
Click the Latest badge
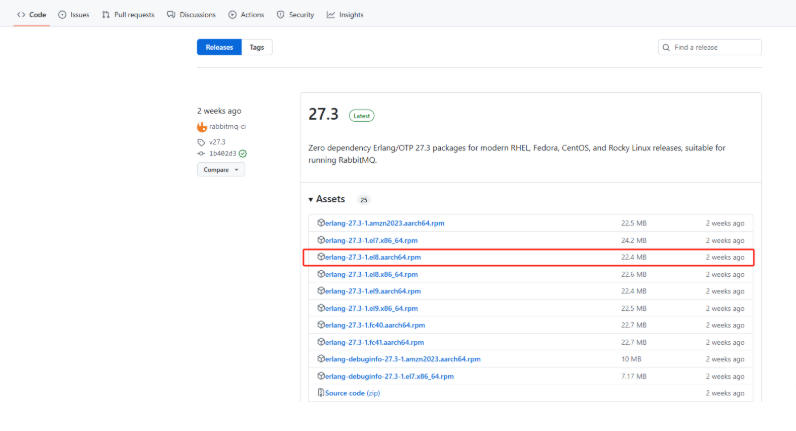tap(361, 116)
